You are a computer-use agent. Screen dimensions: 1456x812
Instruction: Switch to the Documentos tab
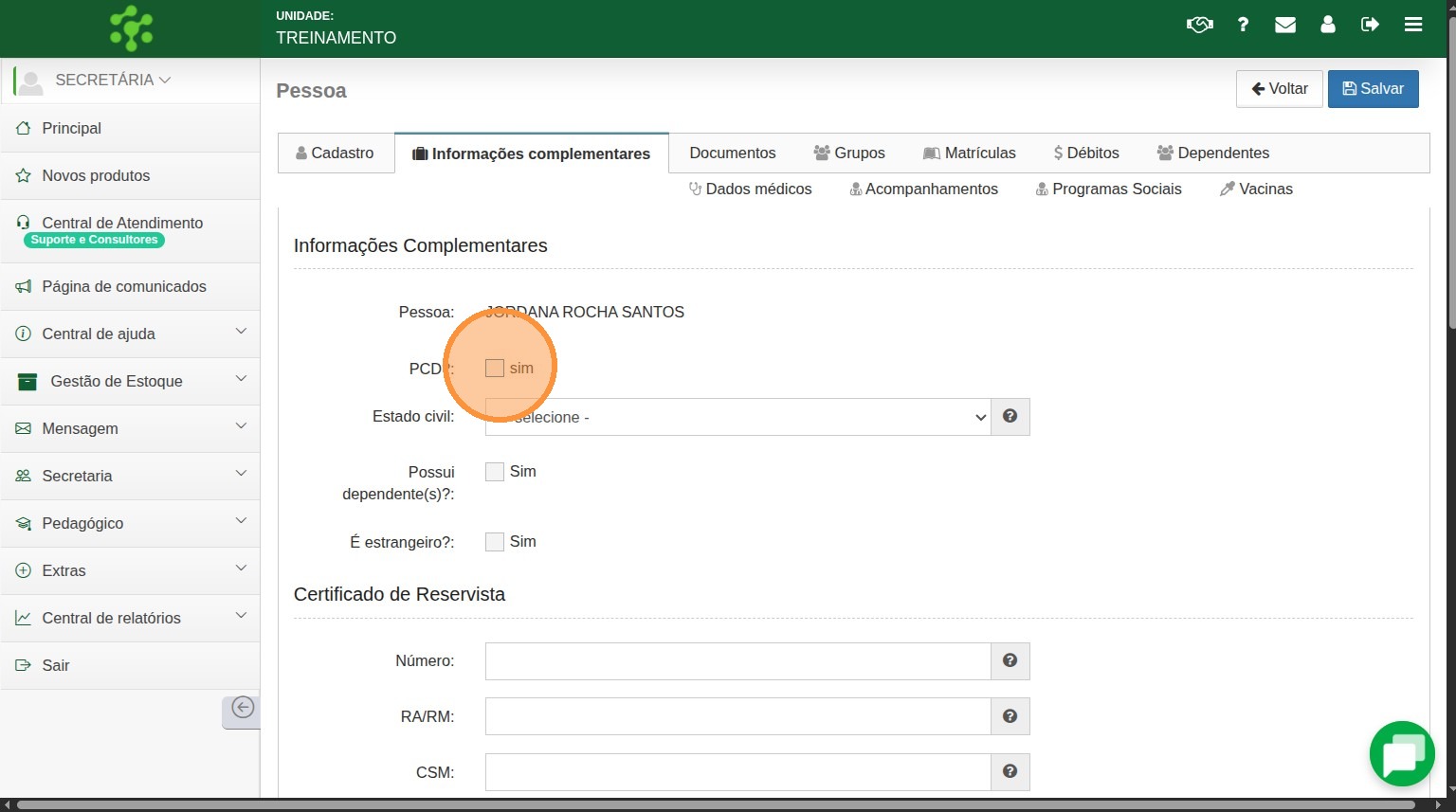[x=732, y=153]
